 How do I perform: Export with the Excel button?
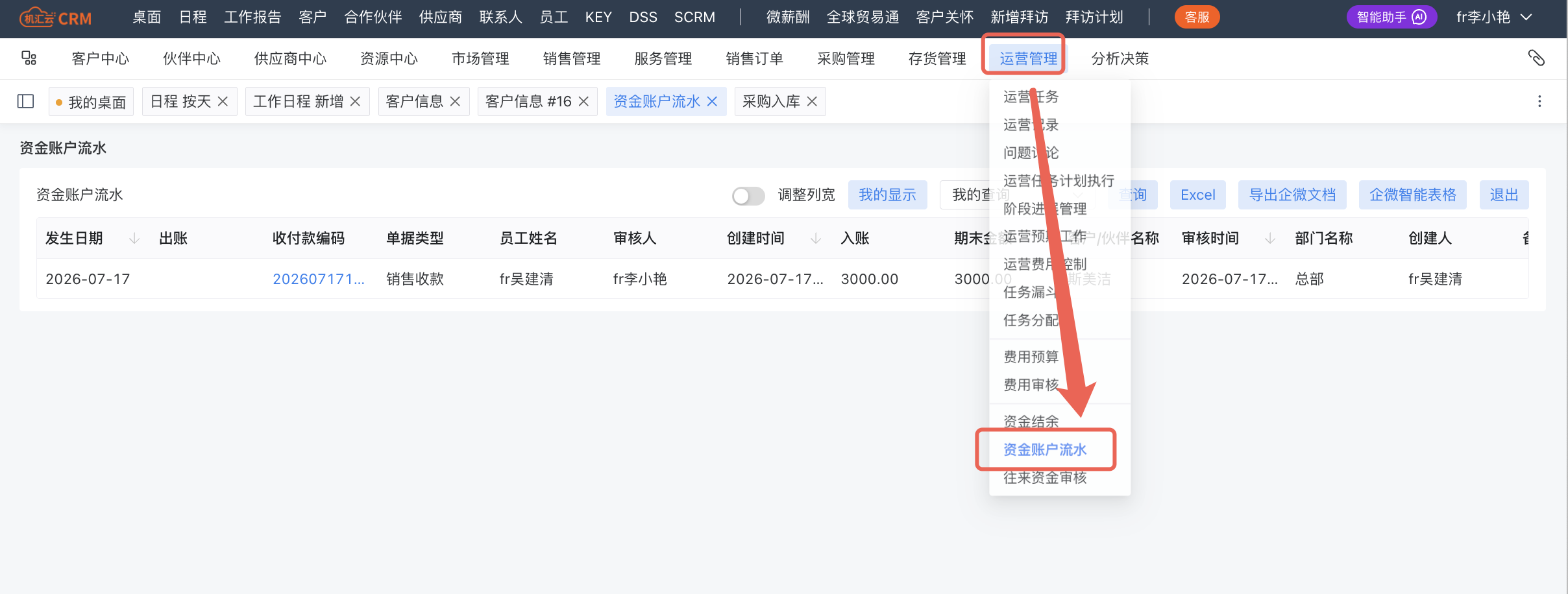[1198, 195]
